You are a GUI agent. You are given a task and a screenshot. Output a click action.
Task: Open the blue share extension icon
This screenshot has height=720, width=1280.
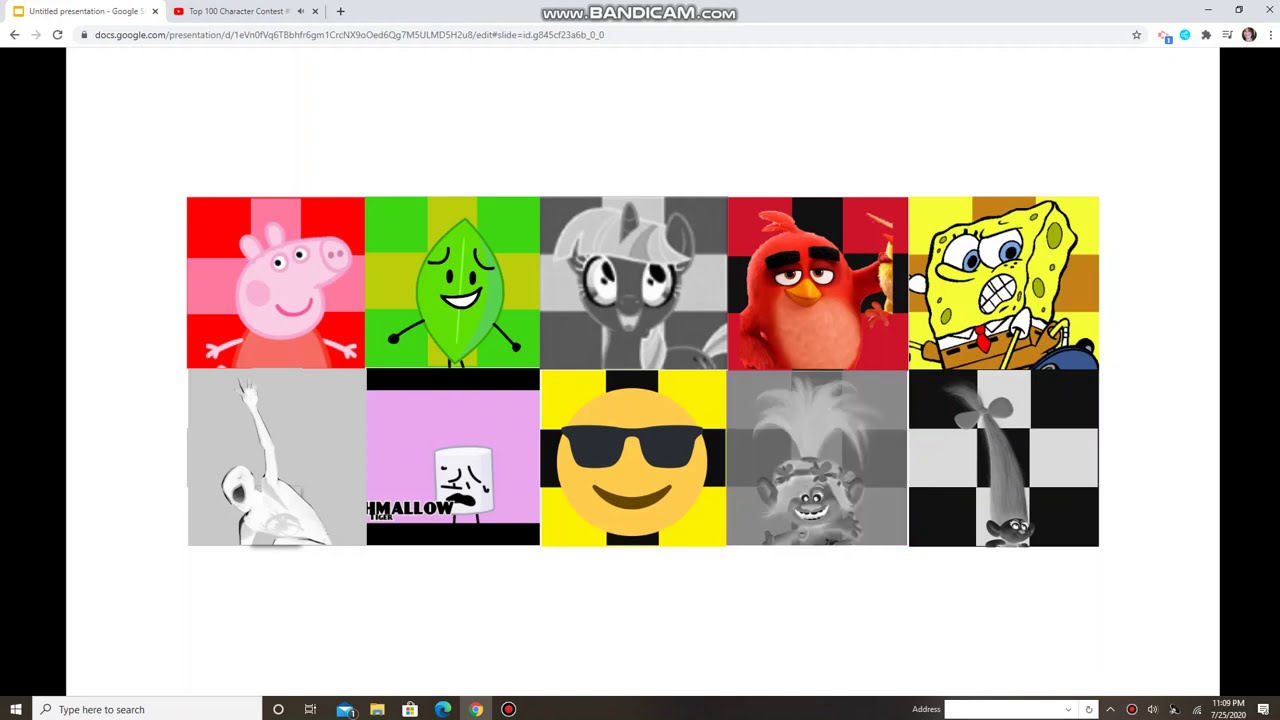click(1185, 35)
